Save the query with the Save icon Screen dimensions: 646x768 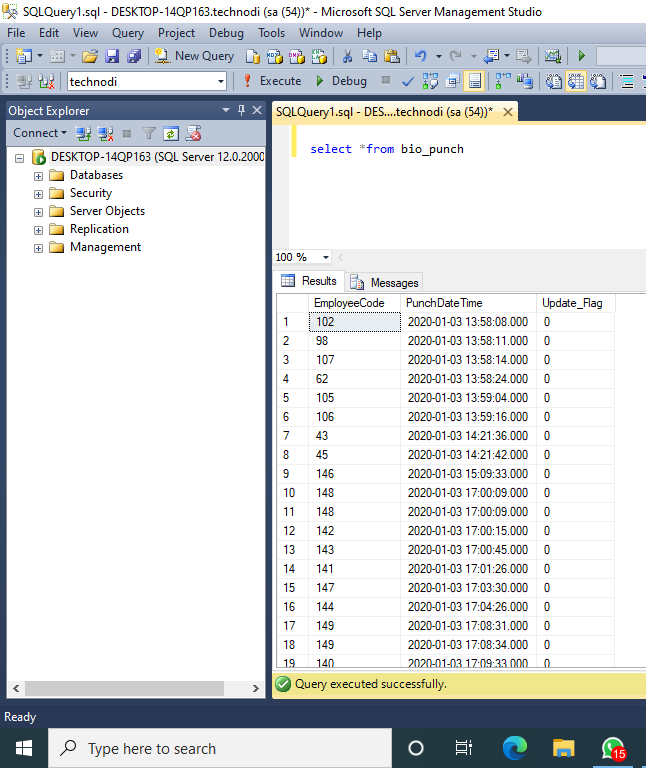[112, 56]
